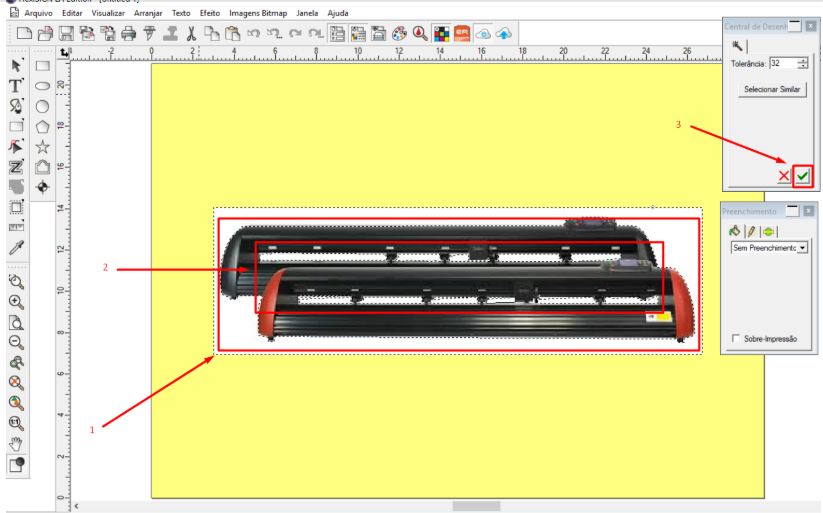Click inside the Tolerância input field

point(781,63)
